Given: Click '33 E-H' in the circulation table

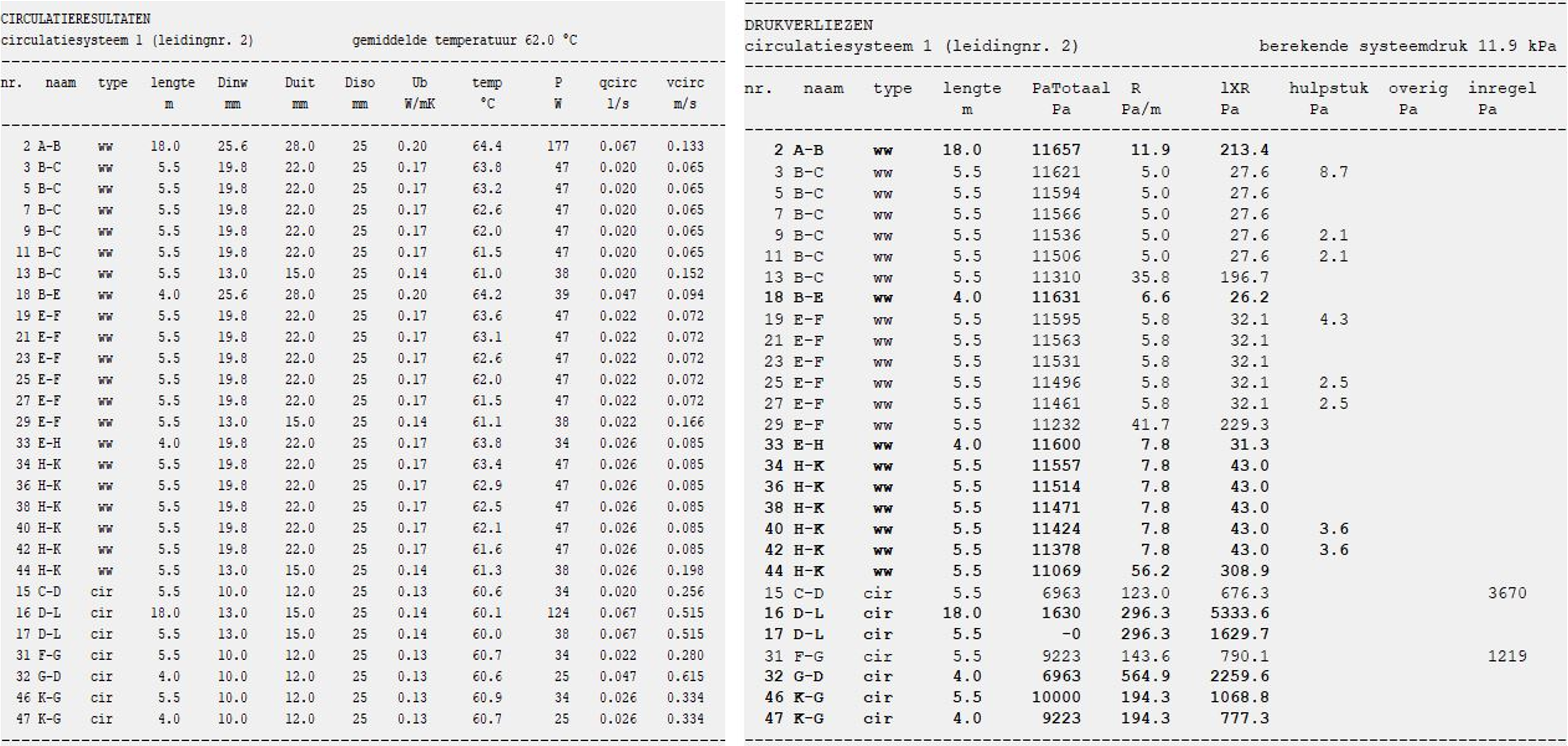Looking at the screenshot, I should [38, 443].
